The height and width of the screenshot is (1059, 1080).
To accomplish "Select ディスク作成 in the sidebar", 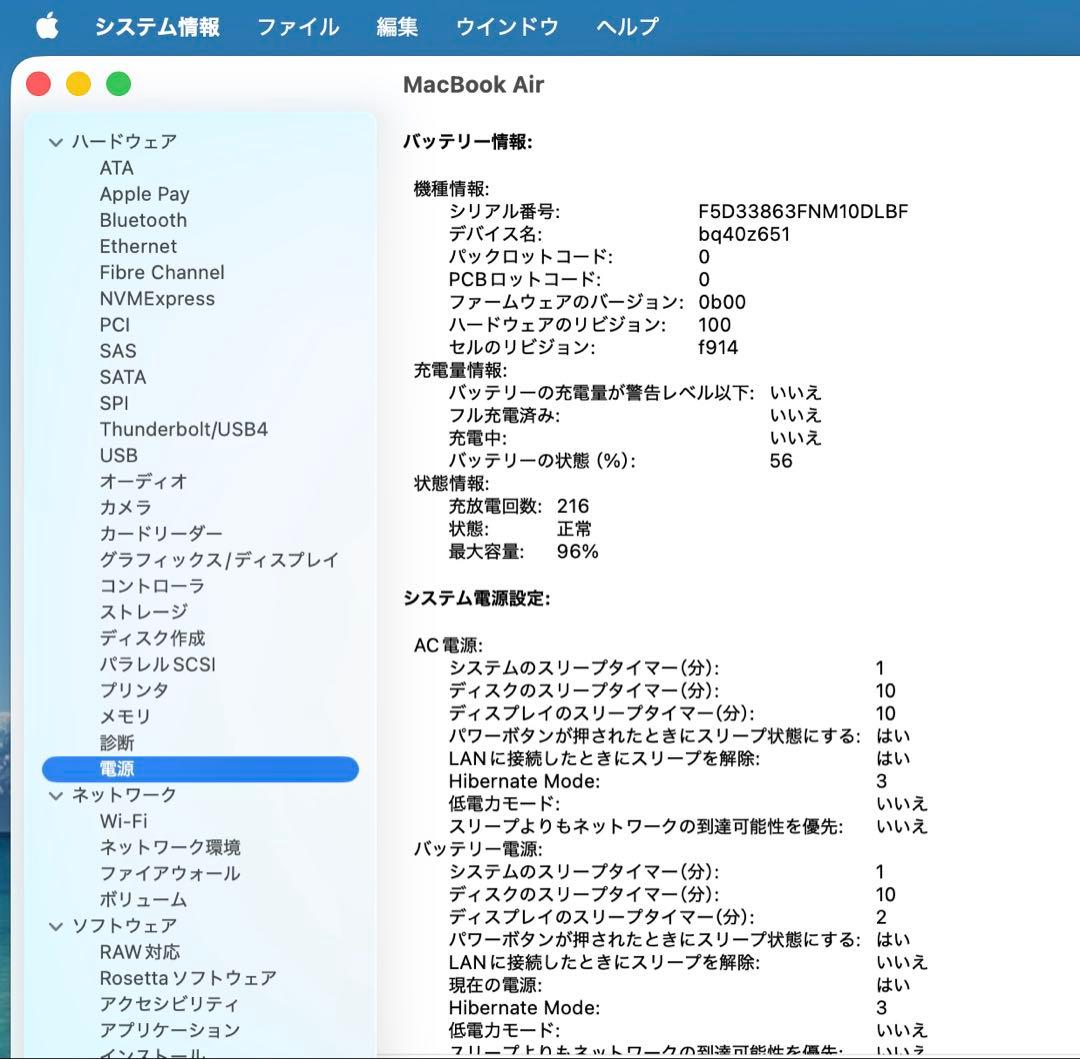I will [x=152, y=638].
